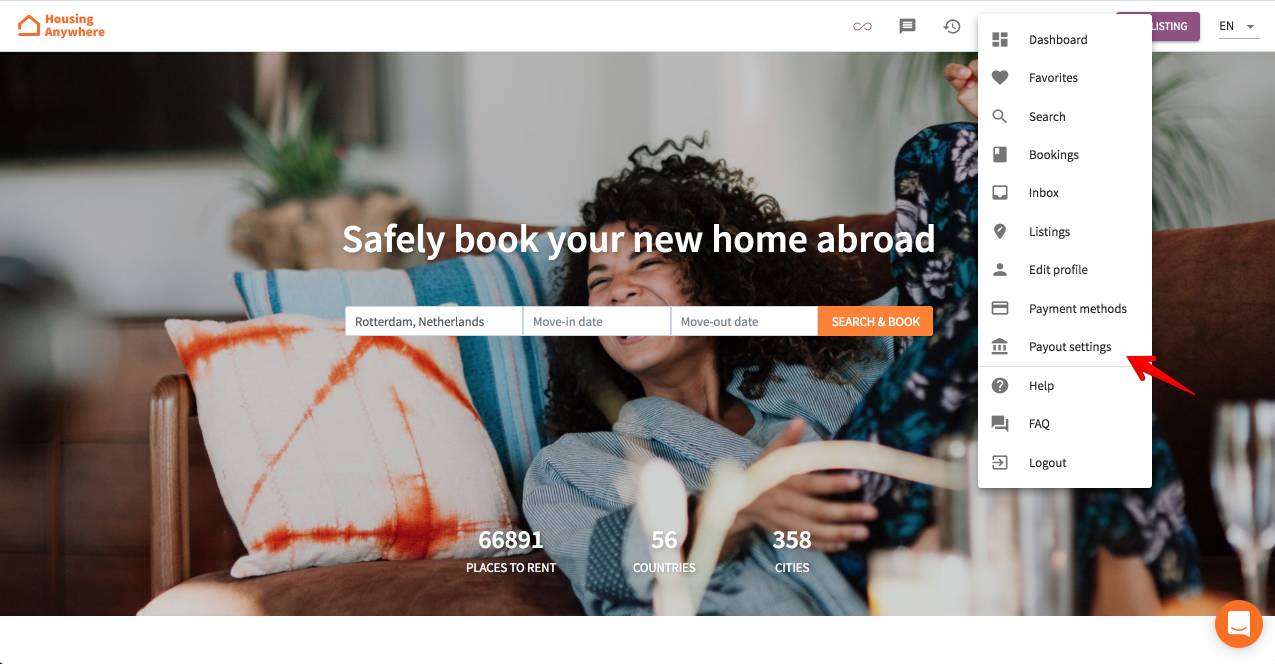Open the infinity icon in header
The width and height of the screenshot is (1275, 664).
[862, 27]
